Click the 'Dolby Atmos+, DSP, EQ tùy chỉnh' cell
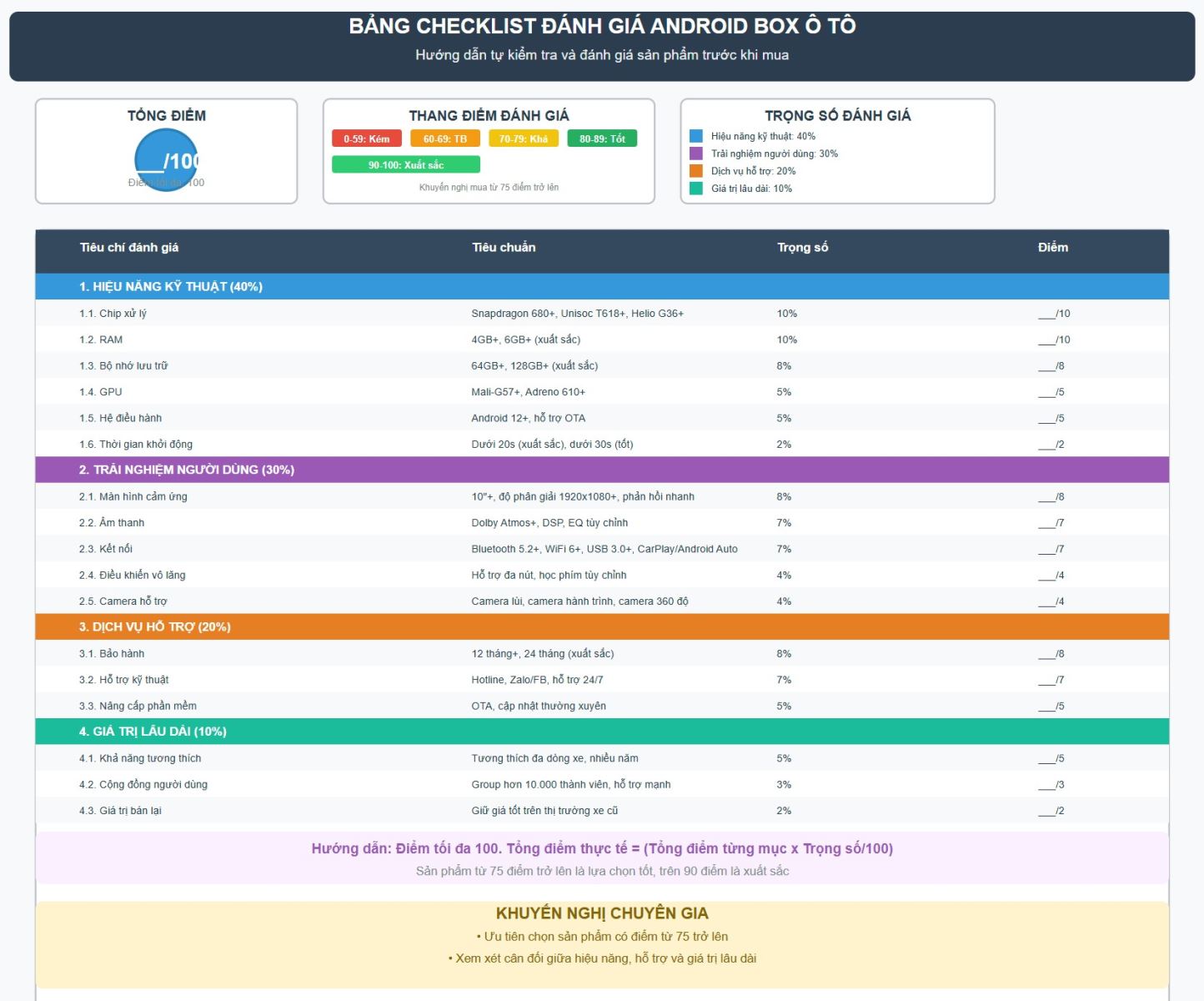This screenshot has height=1001, width=1204. tap(549, 523)
